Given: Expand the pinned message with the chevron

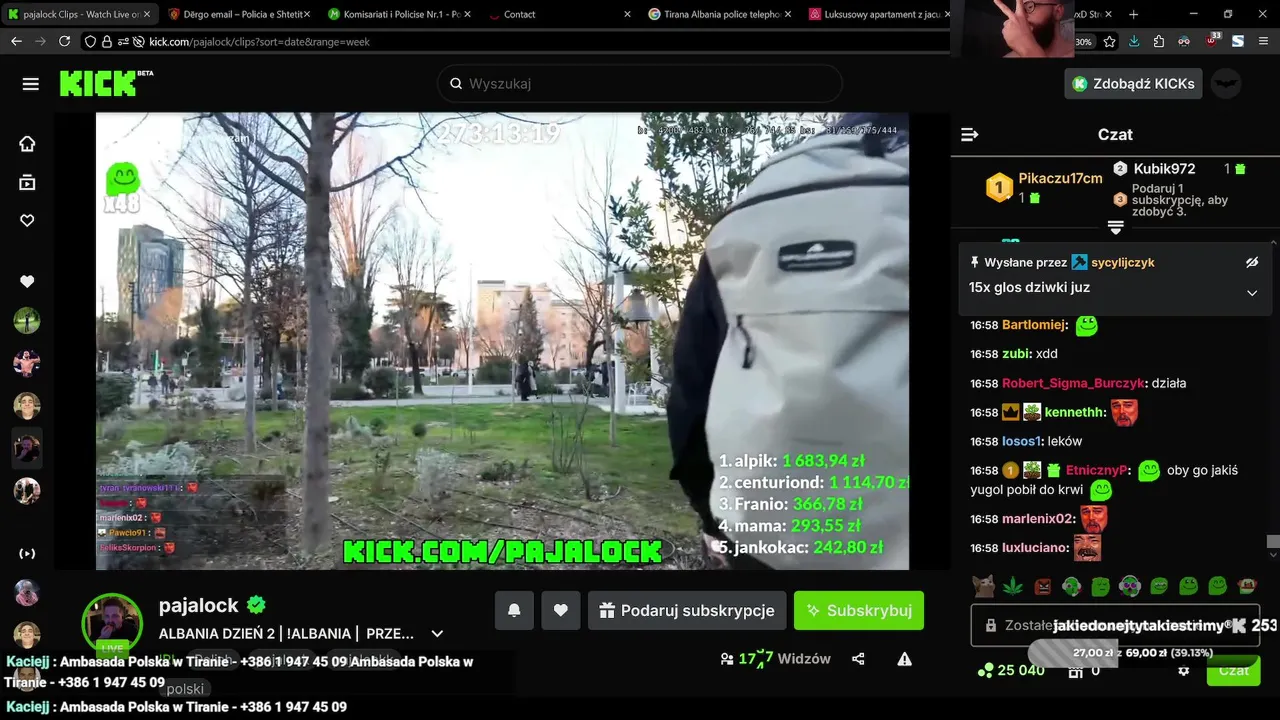Looking at the screenshot, I should (x=1252, y=293).
